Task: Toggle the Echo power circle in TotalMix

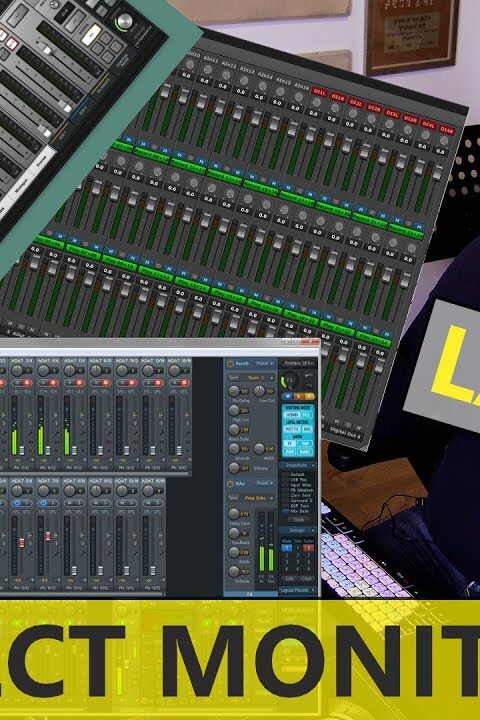Action: [x=230, y=484]
